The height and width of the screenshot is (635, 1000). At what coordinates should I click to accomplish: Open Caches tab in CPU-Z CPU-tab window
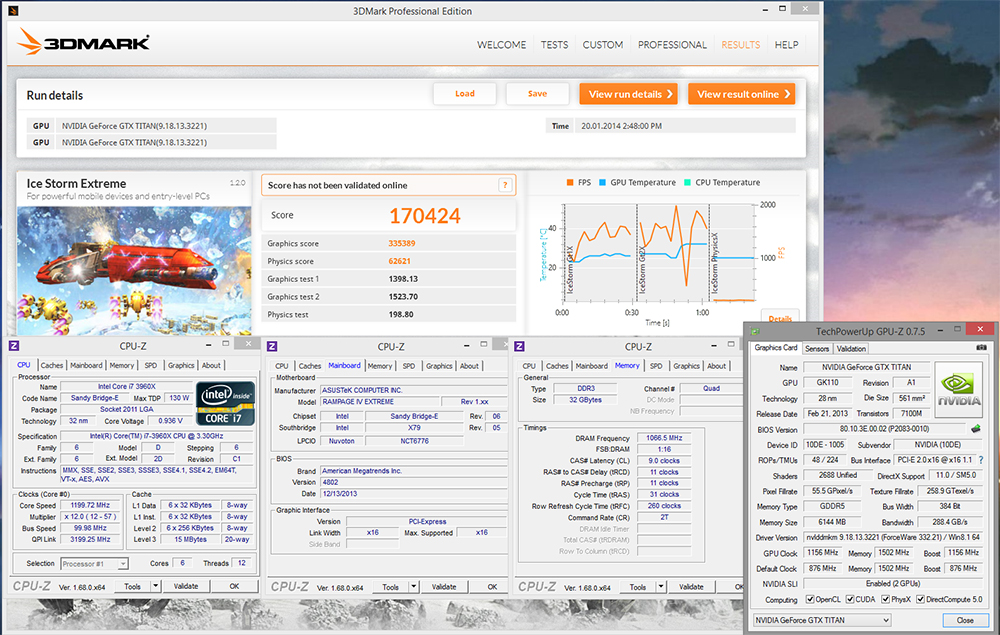point(52,365)
